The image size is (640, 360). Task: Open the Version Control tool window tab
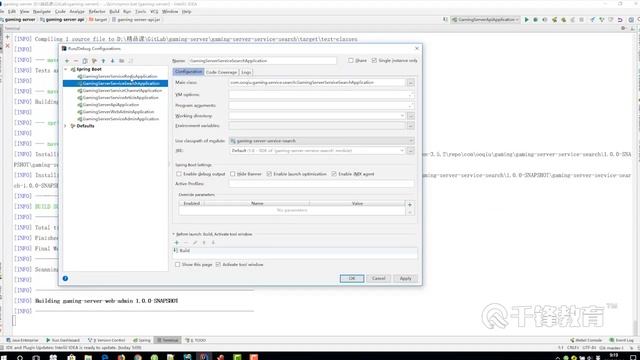[107, 340]
